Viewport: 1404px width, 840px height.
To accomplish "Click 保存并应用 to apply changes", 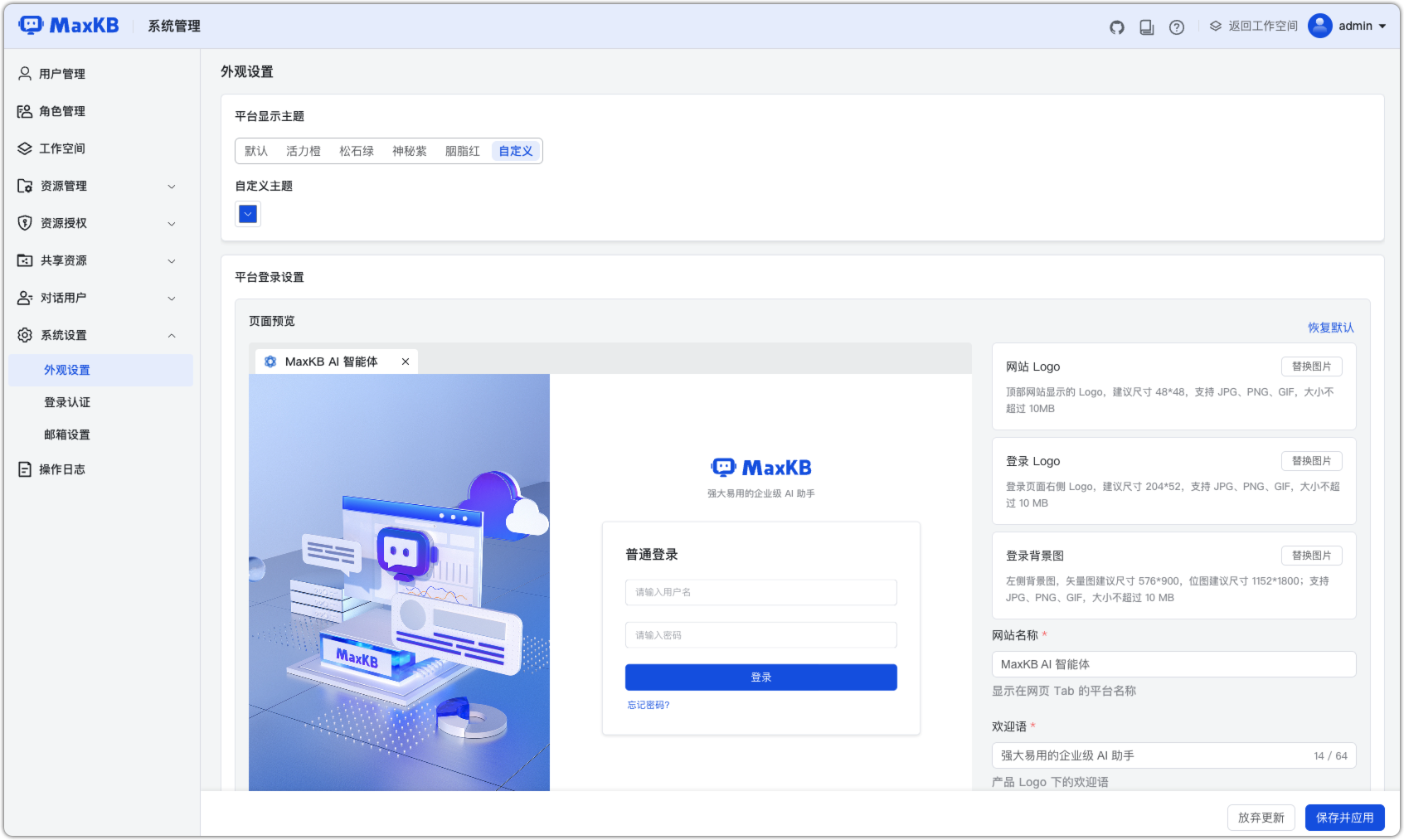I will [1344, 817].
